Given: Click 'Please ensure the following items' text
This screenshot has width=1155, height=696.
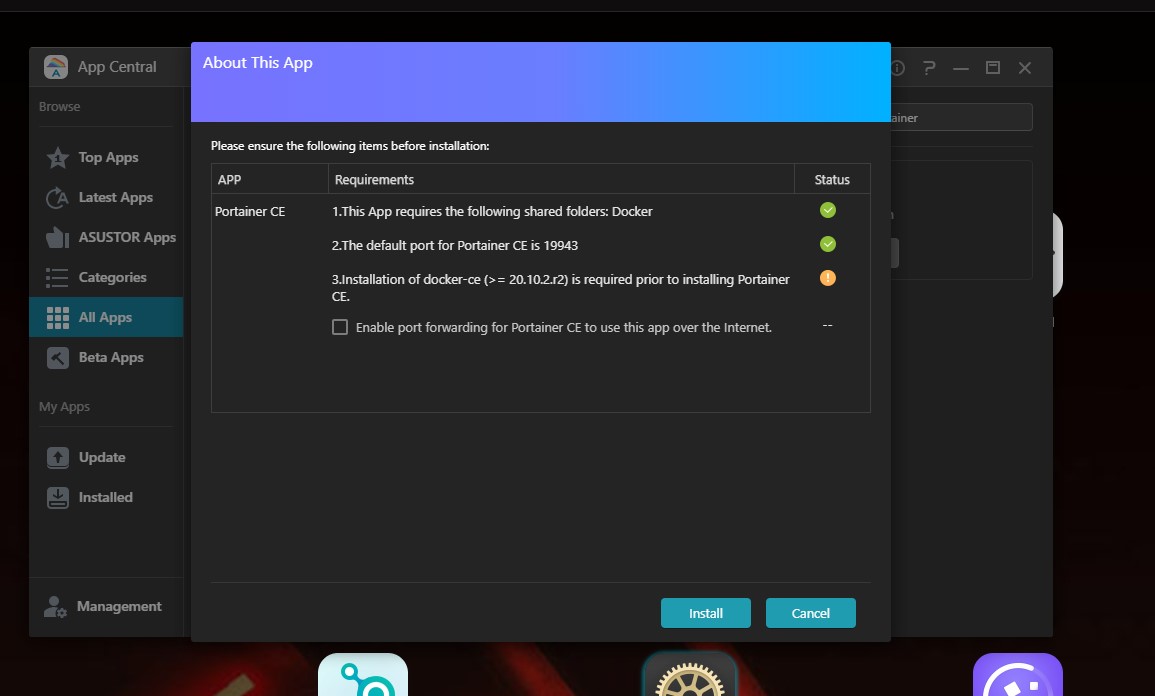Looking at the screenshot, I should pos(350,146).
